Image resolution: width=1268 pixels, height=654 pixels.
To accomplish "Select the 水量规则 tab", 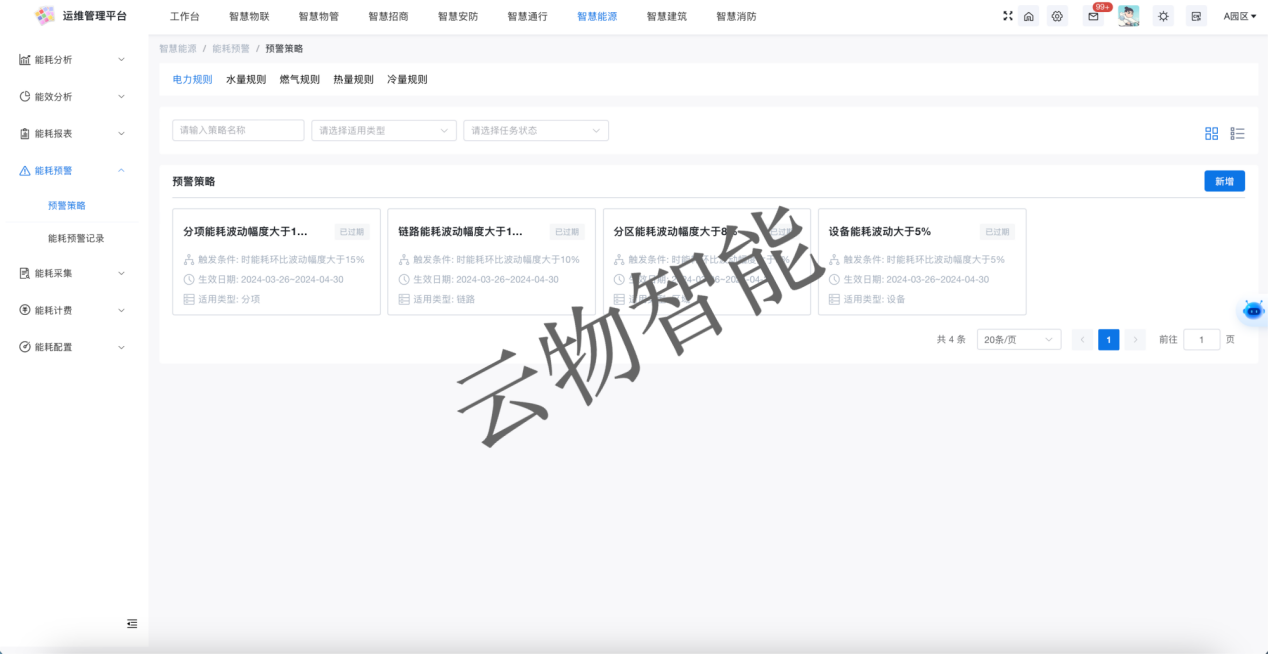I will click(x=246, y=79).
